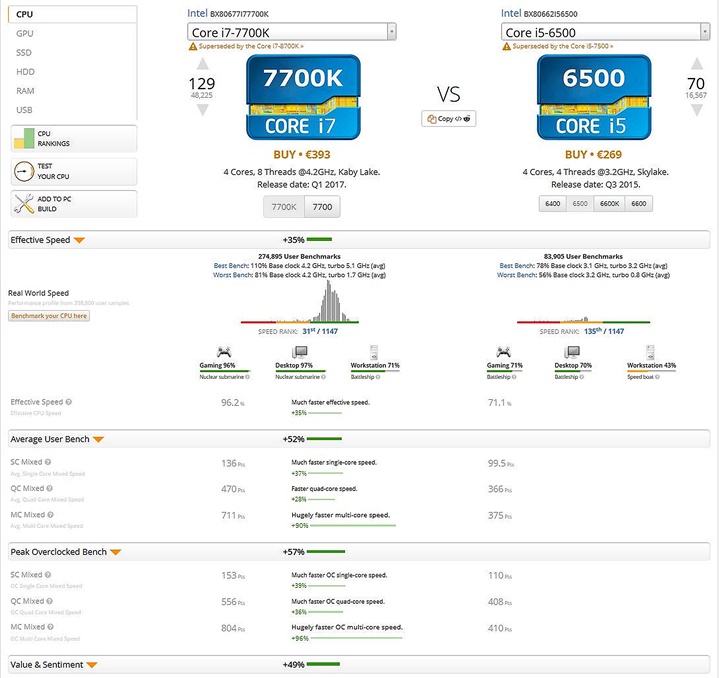
Task: Click help icon beside Average SC Mixed
Action: pyautogui.click(x=48, y=462)
